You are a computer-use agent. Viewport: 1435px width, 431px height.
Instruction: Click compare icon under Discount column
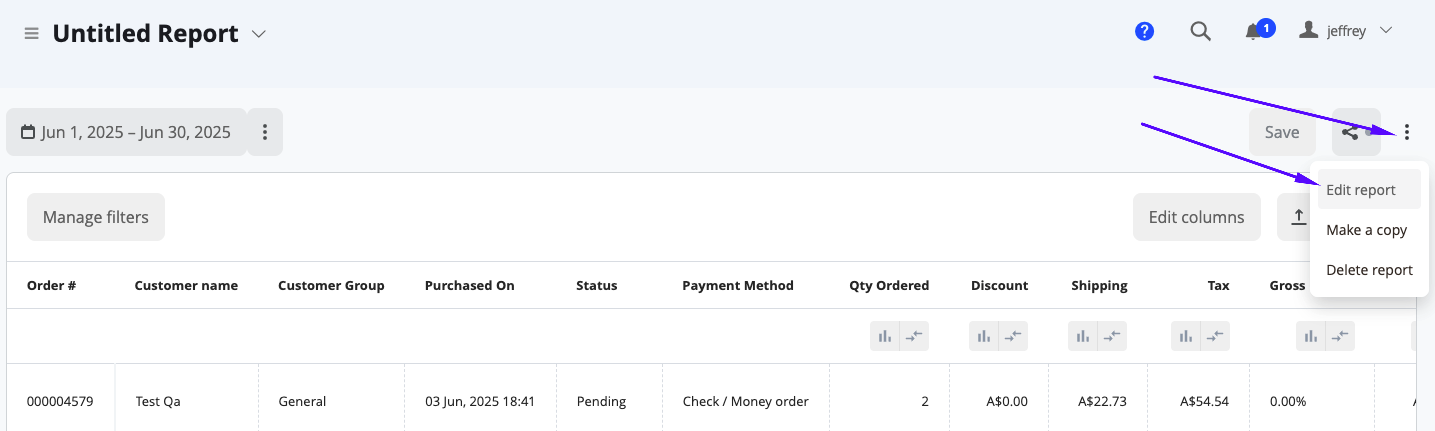pos(1013,337)
